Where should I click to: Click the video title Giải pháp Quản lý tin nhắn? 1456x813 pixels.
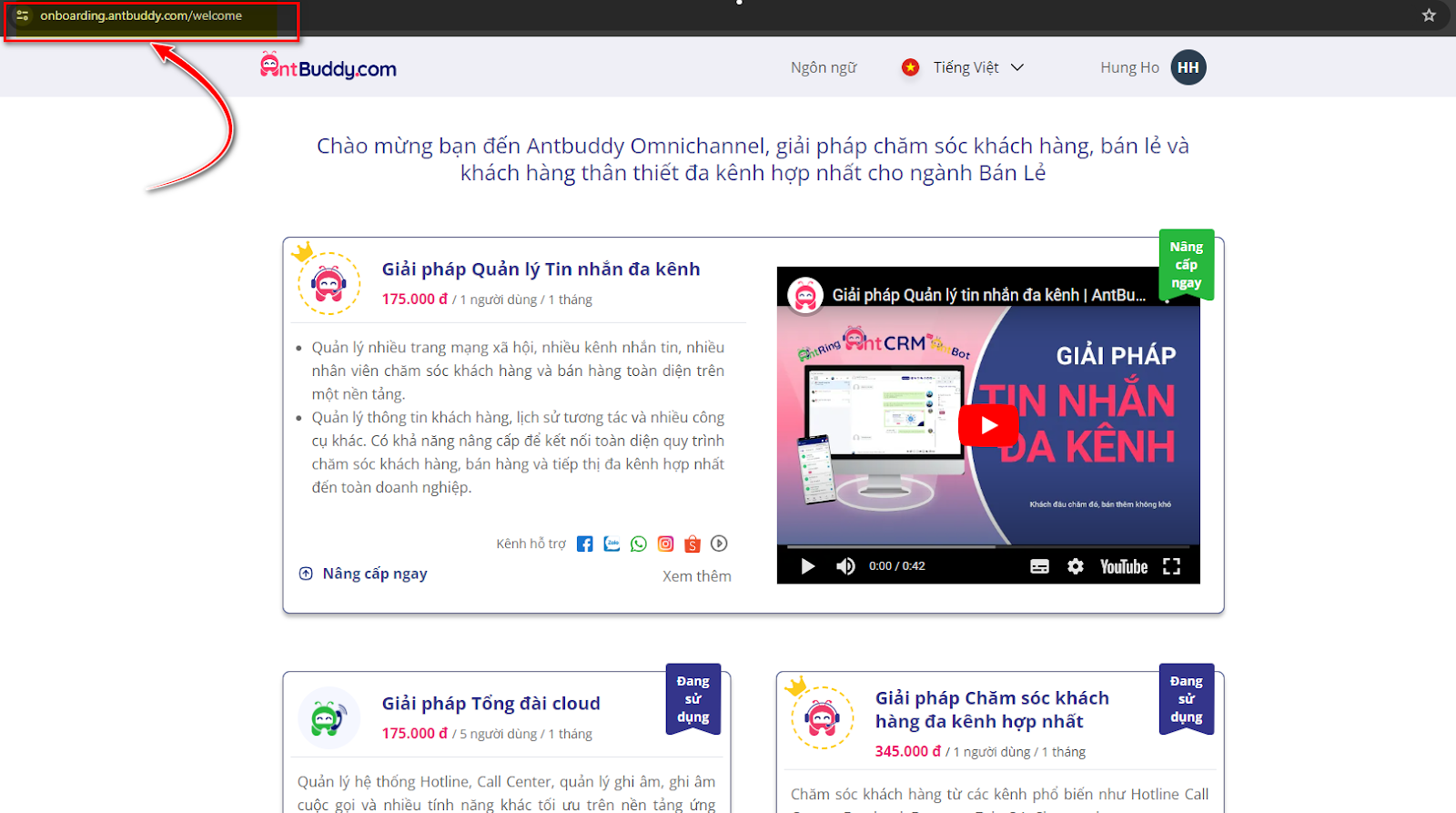(x=989, y=295)
